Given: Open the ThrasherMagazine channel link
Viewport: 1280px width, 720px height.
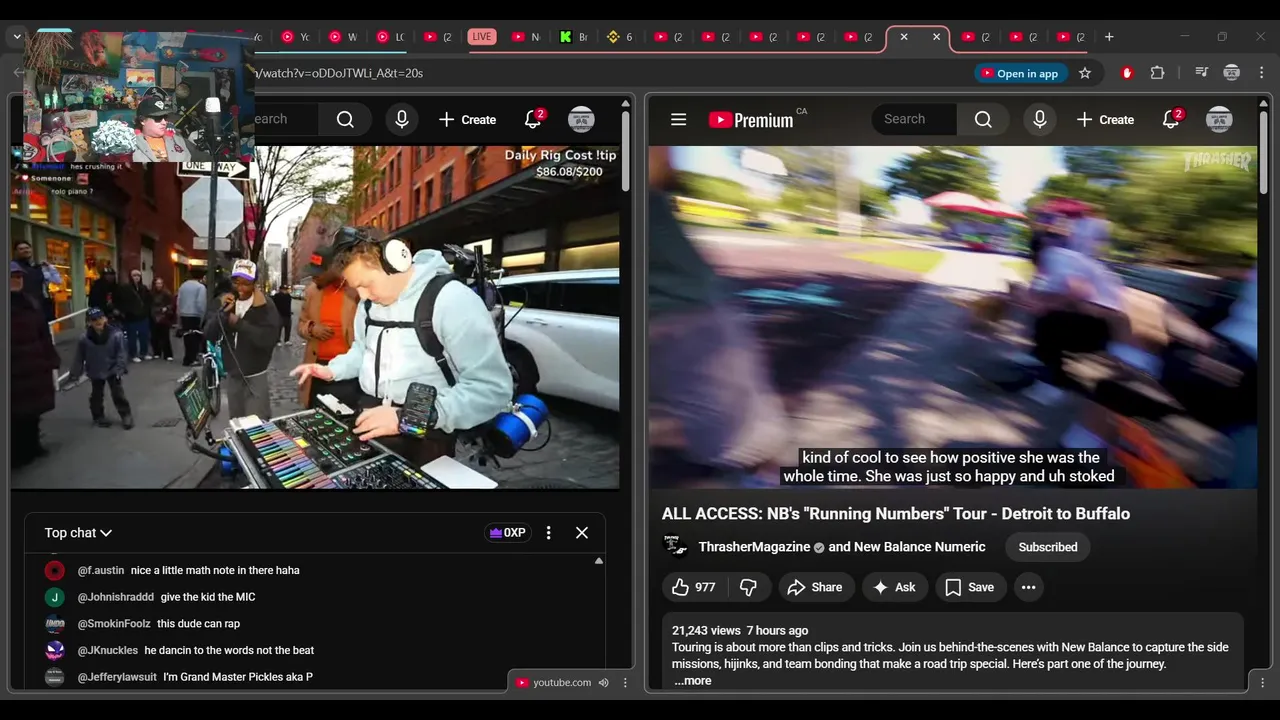Looking at the screenshot, I should pos(754,547).
